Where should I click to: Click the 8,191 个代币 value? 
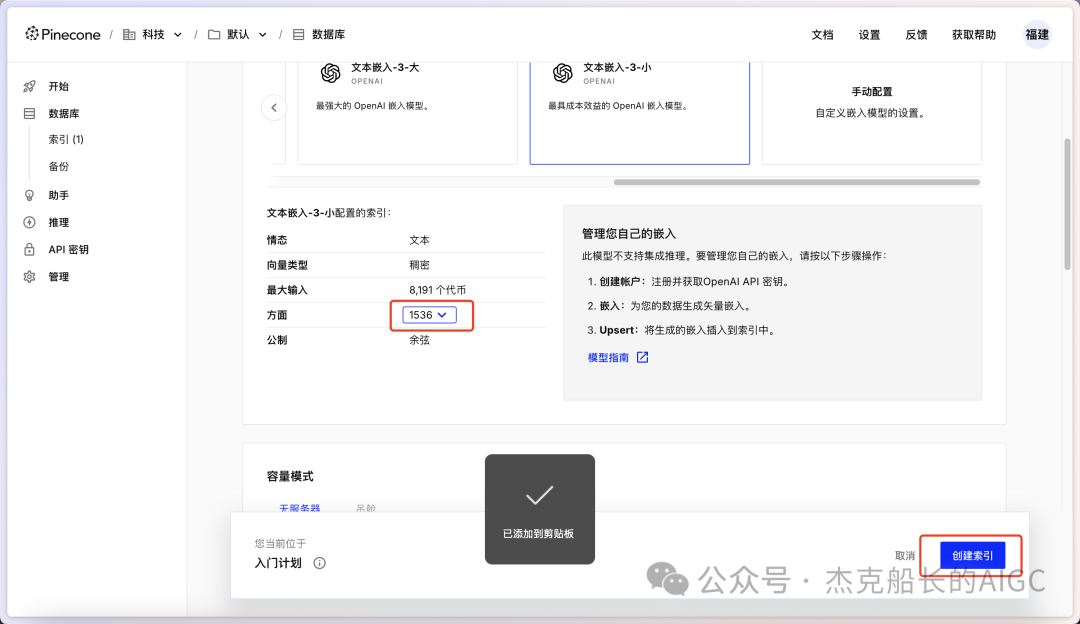pos(437,290)
